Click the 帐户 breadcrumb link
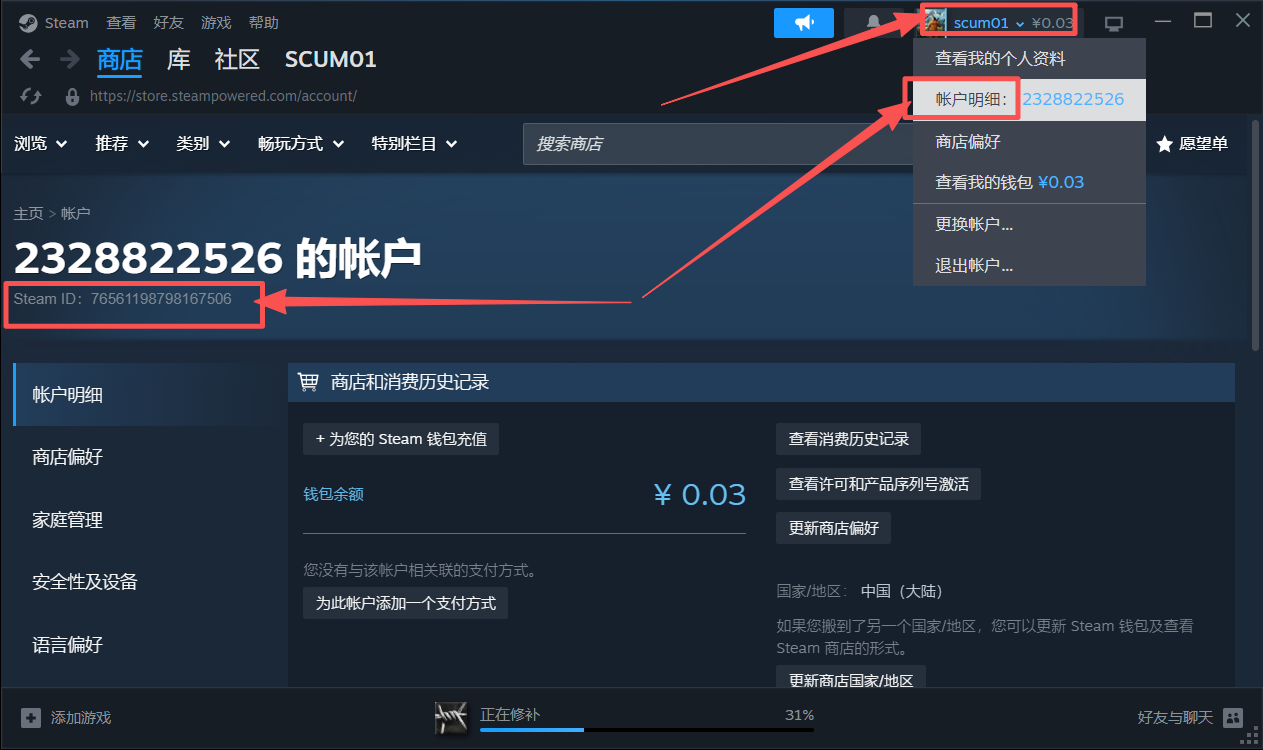The width and height of the screenshot is (1263, 750). pyautogui.click(x=76, y=213)
